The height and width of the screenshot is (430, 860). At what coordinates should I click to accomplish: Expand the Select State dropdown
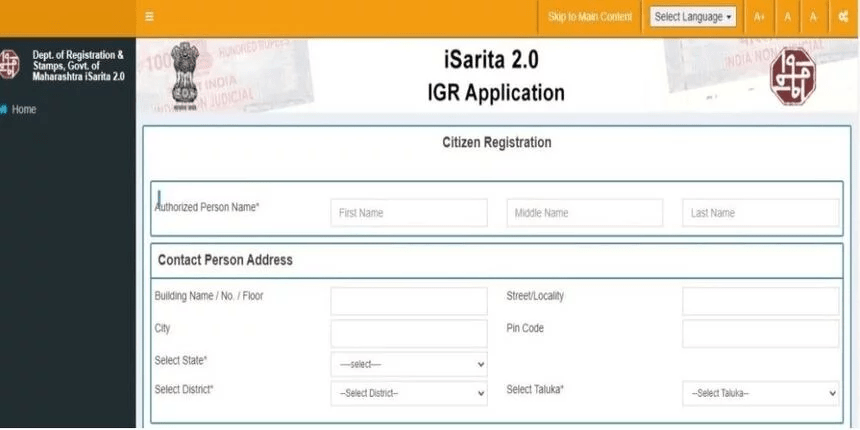[x=409, y=364]
